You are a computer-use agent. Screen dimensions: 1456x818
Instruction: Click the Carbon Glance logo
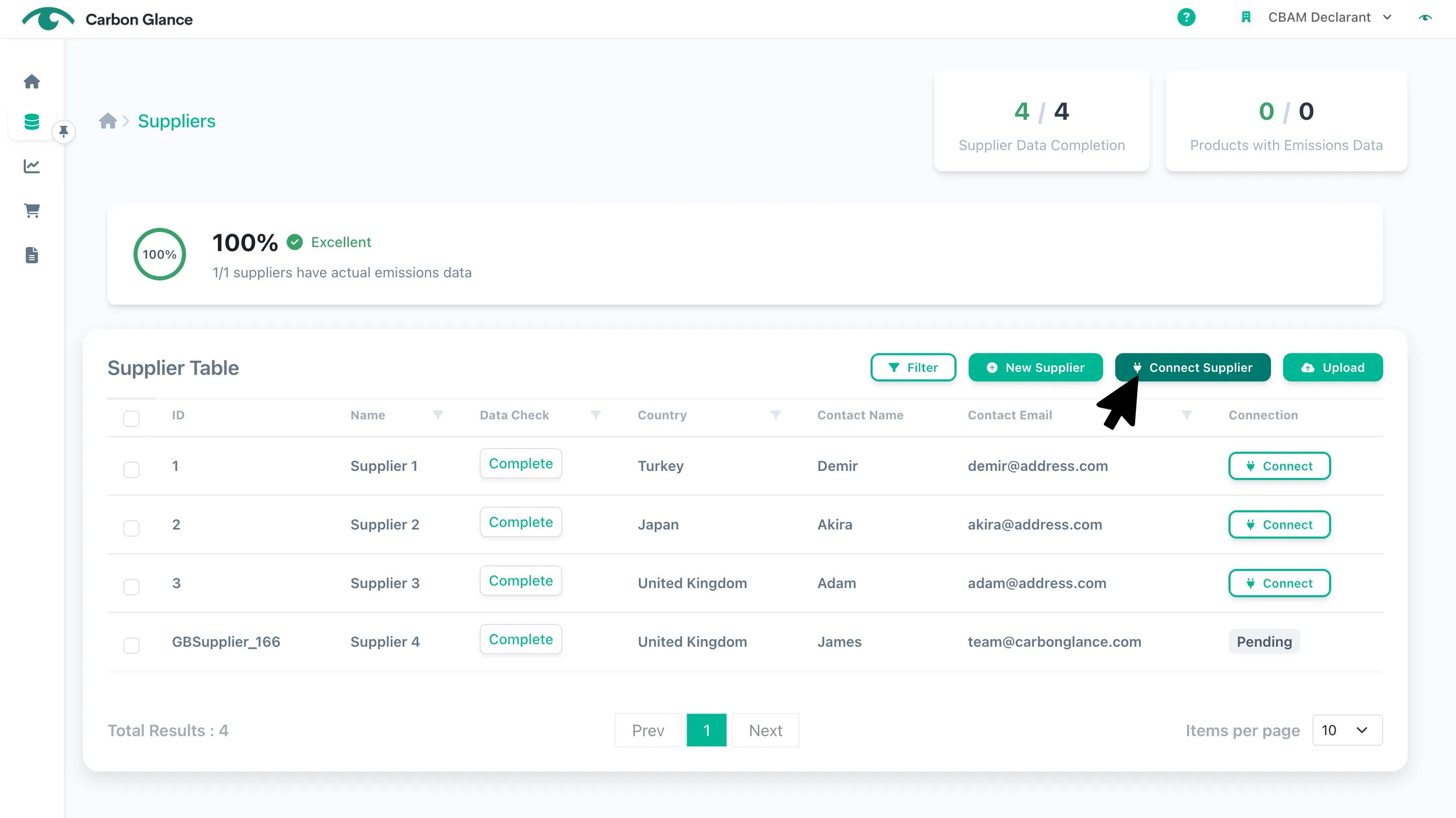click(107, 19)
